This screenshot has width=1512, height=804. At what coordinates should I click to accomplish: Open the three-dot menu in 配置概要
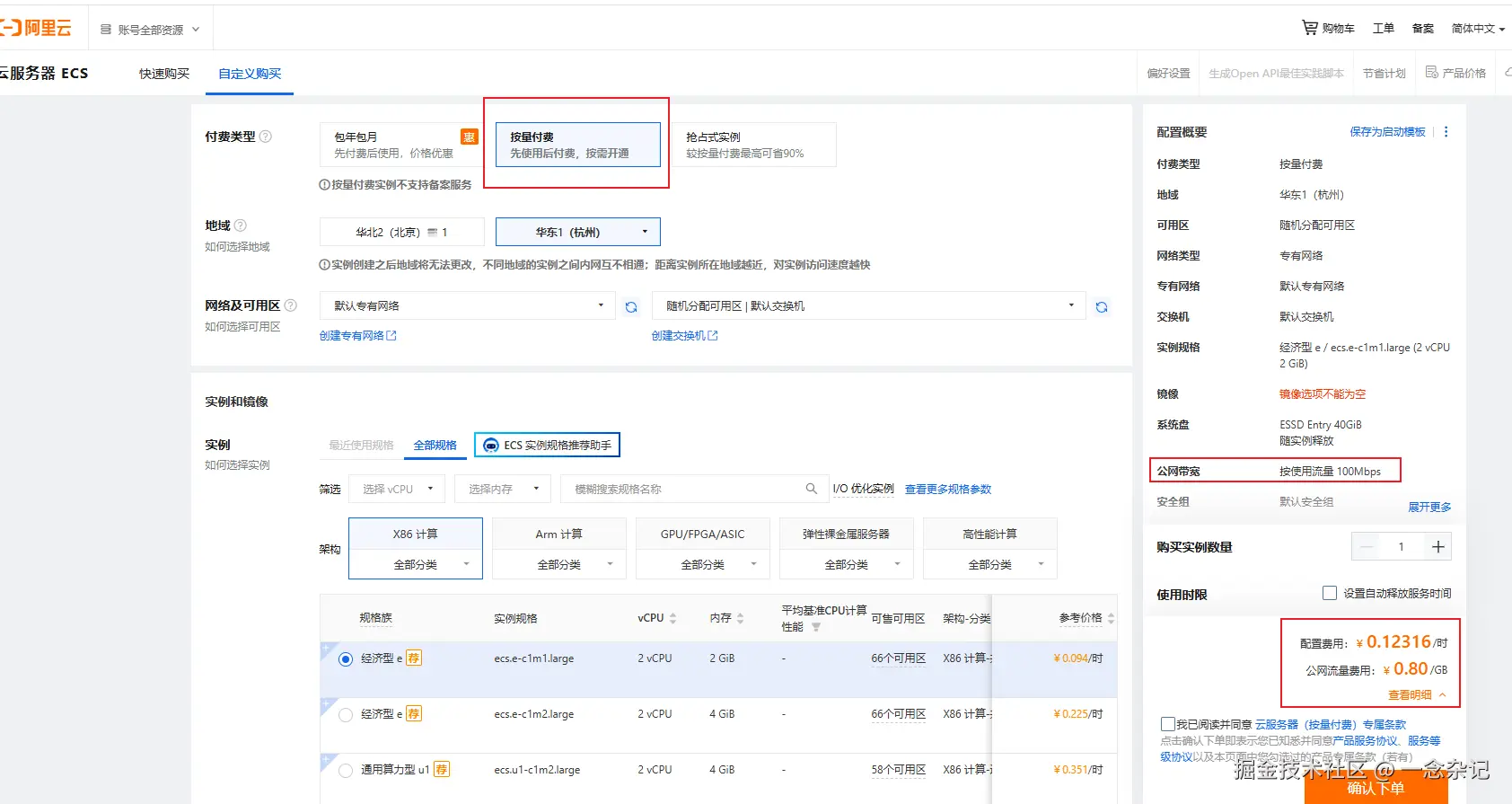tap(1446, 132)
